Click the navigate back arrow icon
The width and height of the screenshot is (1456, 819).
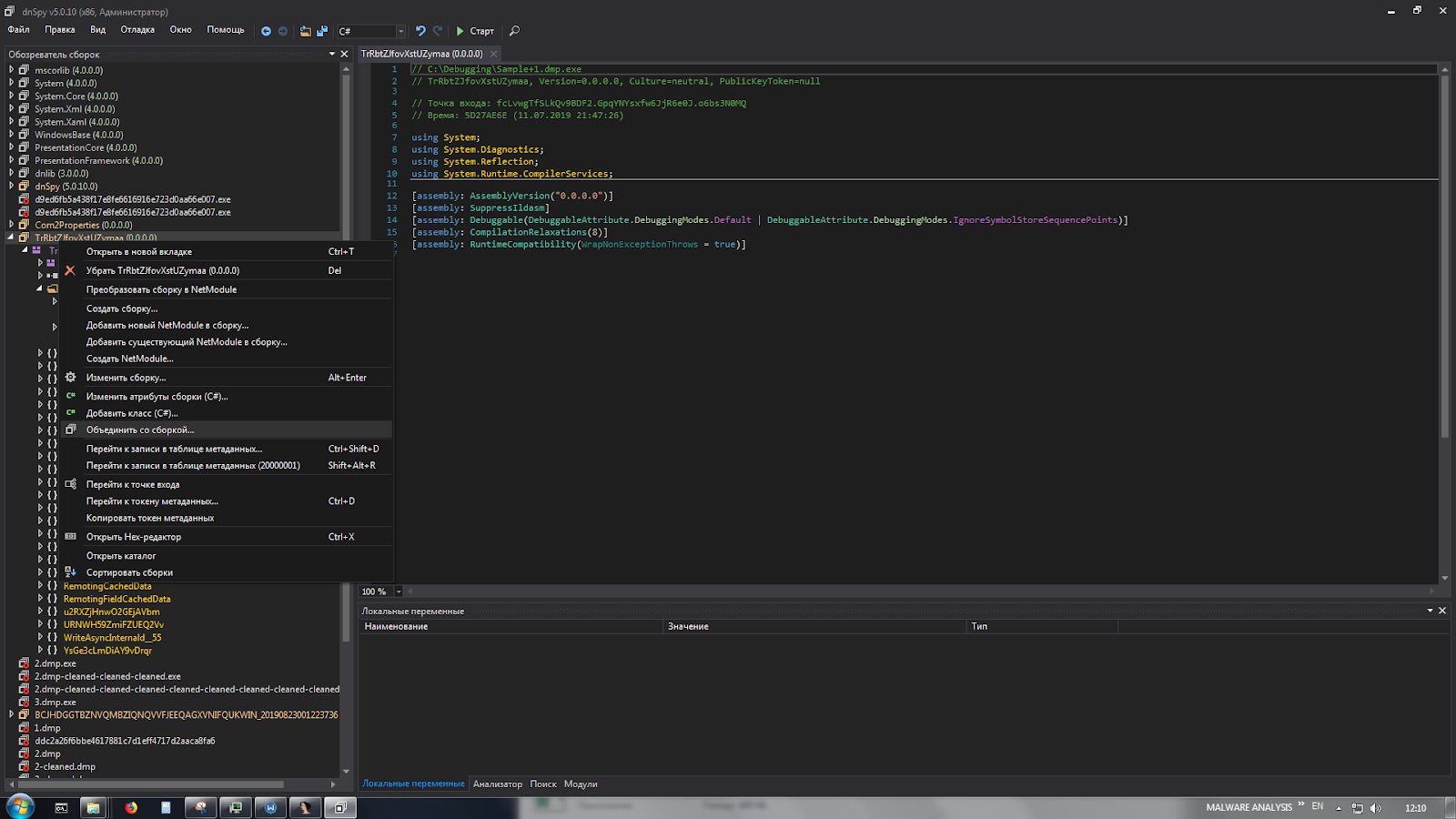[x=266, y=31]
